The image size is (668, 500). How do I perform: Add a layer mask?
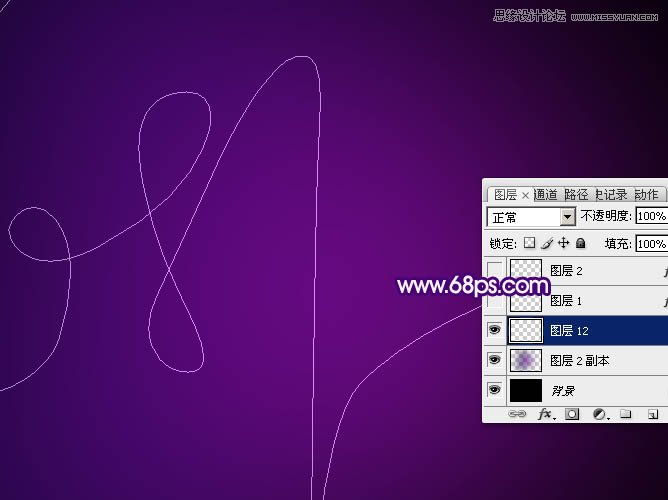572,414
